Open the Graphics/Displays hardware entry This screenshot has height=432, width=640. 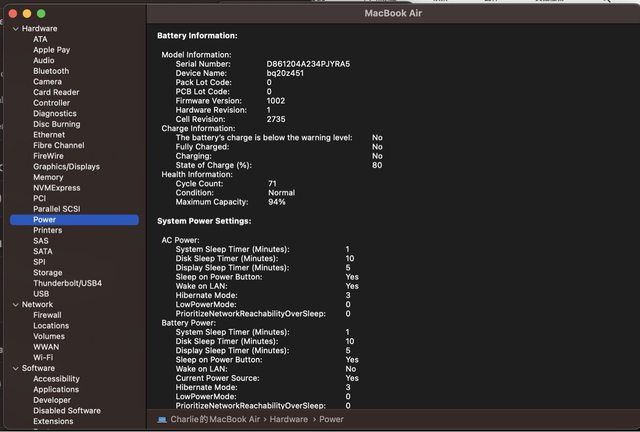(x=66, y=166)
